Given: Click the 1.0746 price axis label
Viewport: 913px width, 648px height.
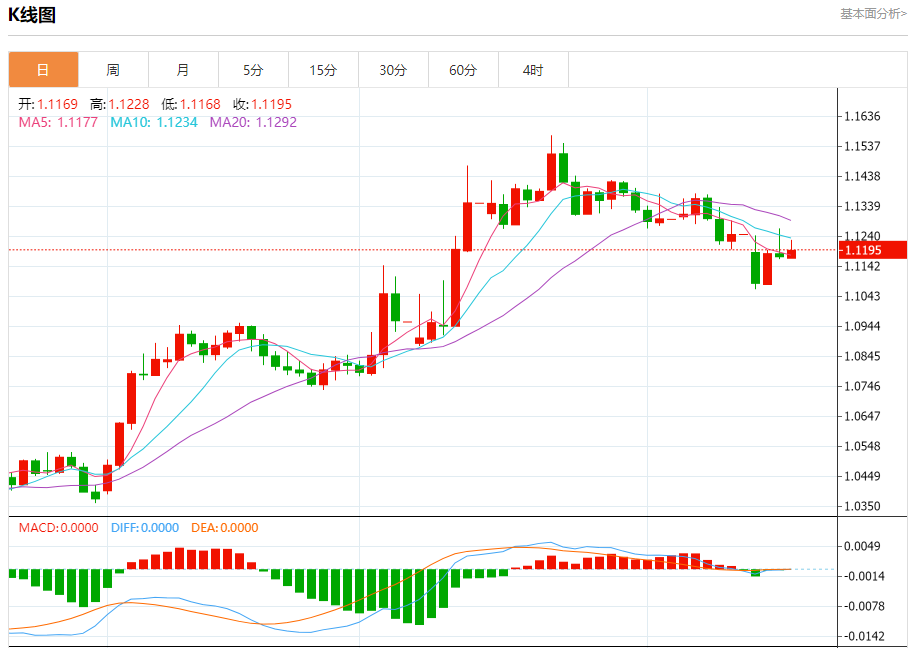Looking at the screenshot, I should point(862,386).
